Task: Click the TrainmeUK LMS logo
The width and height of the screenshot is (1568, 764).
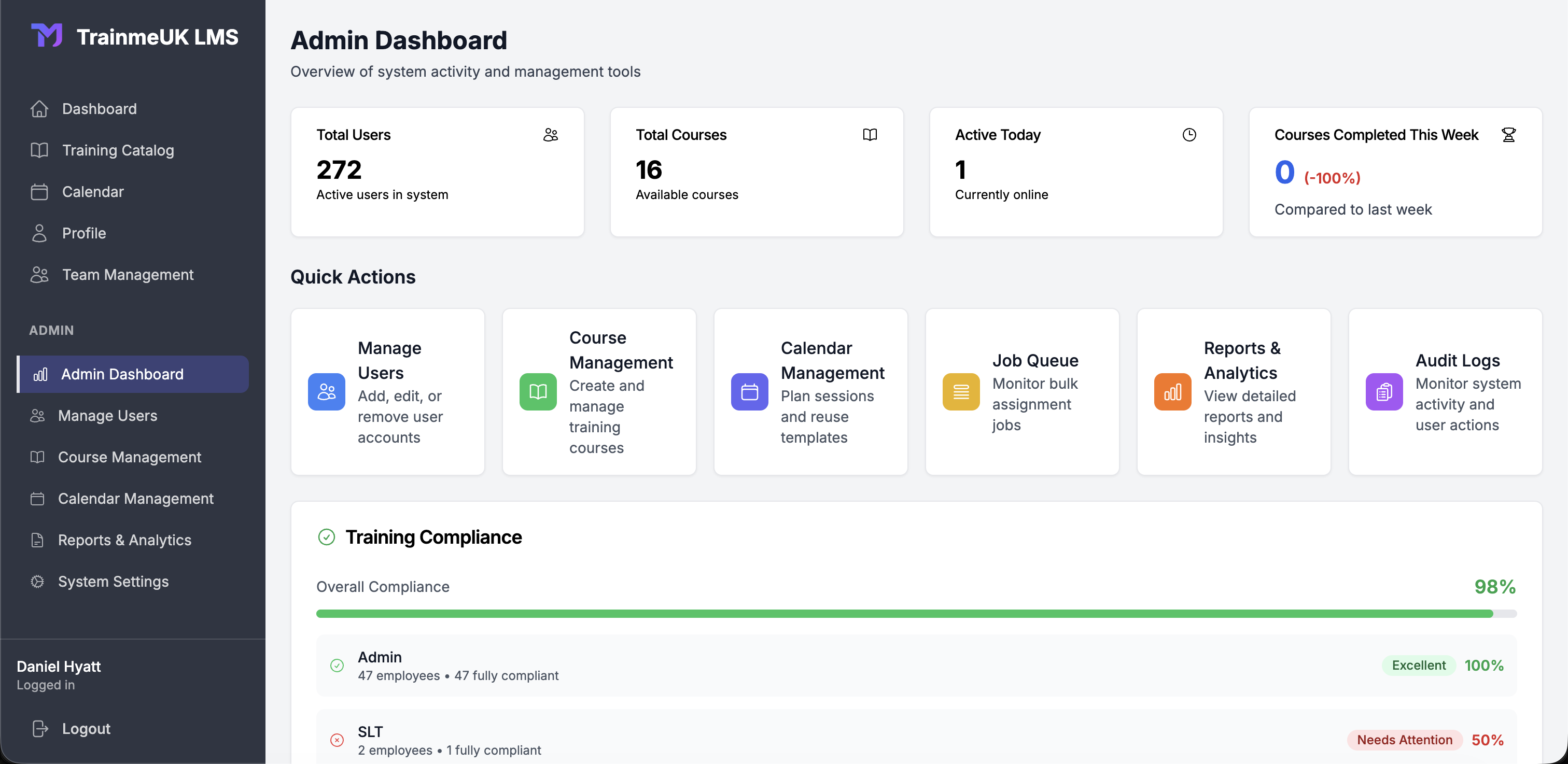Action: pos(134,36)
